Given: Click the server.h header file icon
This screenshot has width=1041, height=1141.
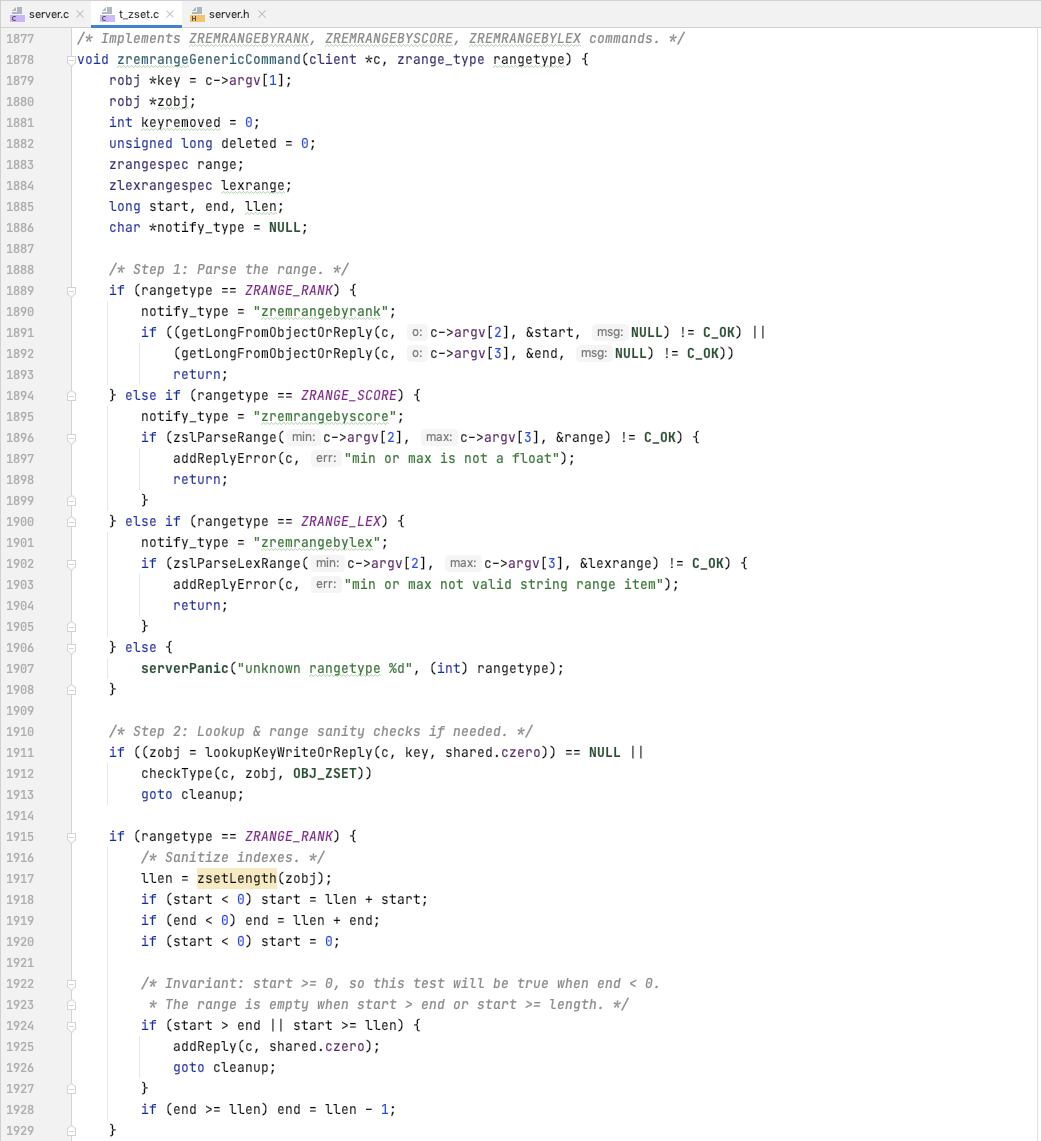Looking at the screenshot, I should (196, 14).
